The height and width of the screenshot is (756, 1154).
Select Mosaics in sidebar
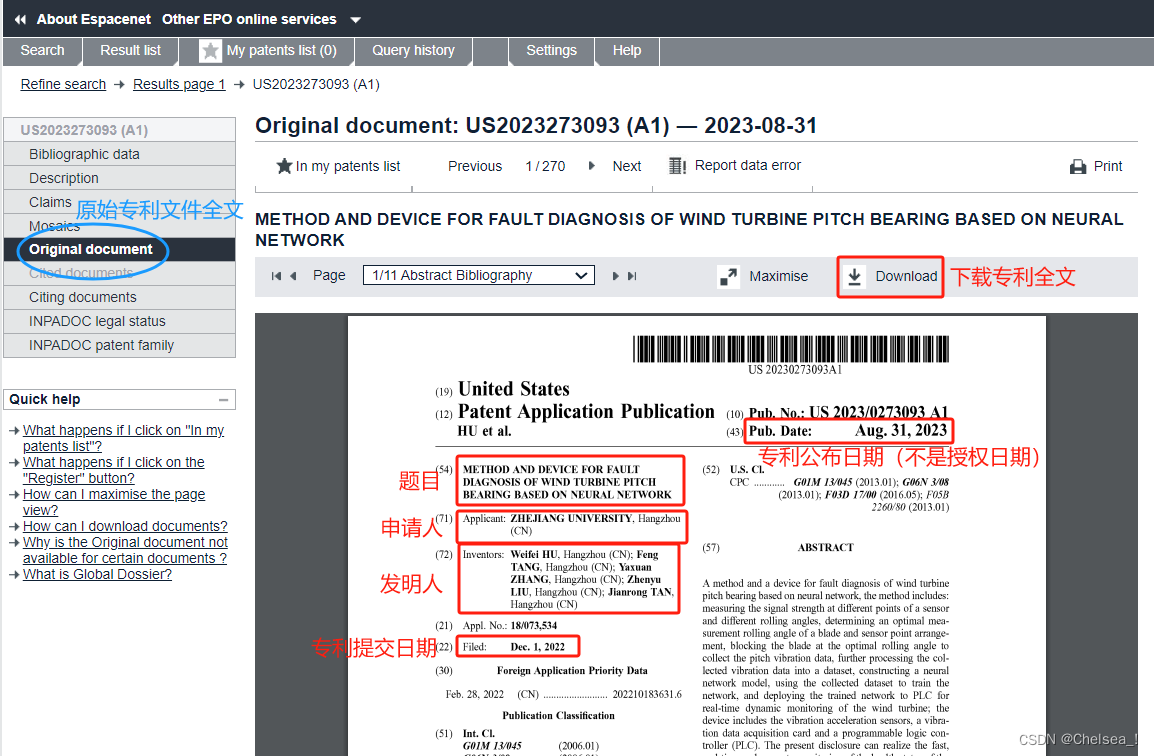pos(120,226)
